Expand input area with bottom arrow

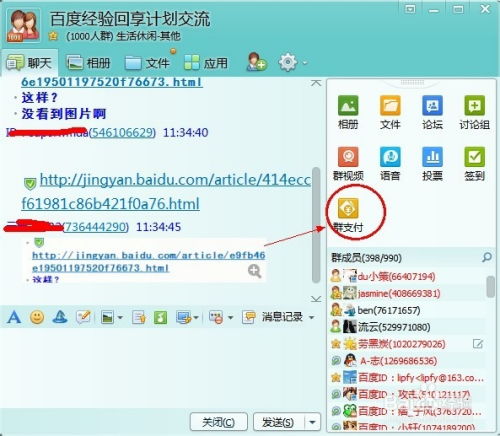[x=316, y=299]
